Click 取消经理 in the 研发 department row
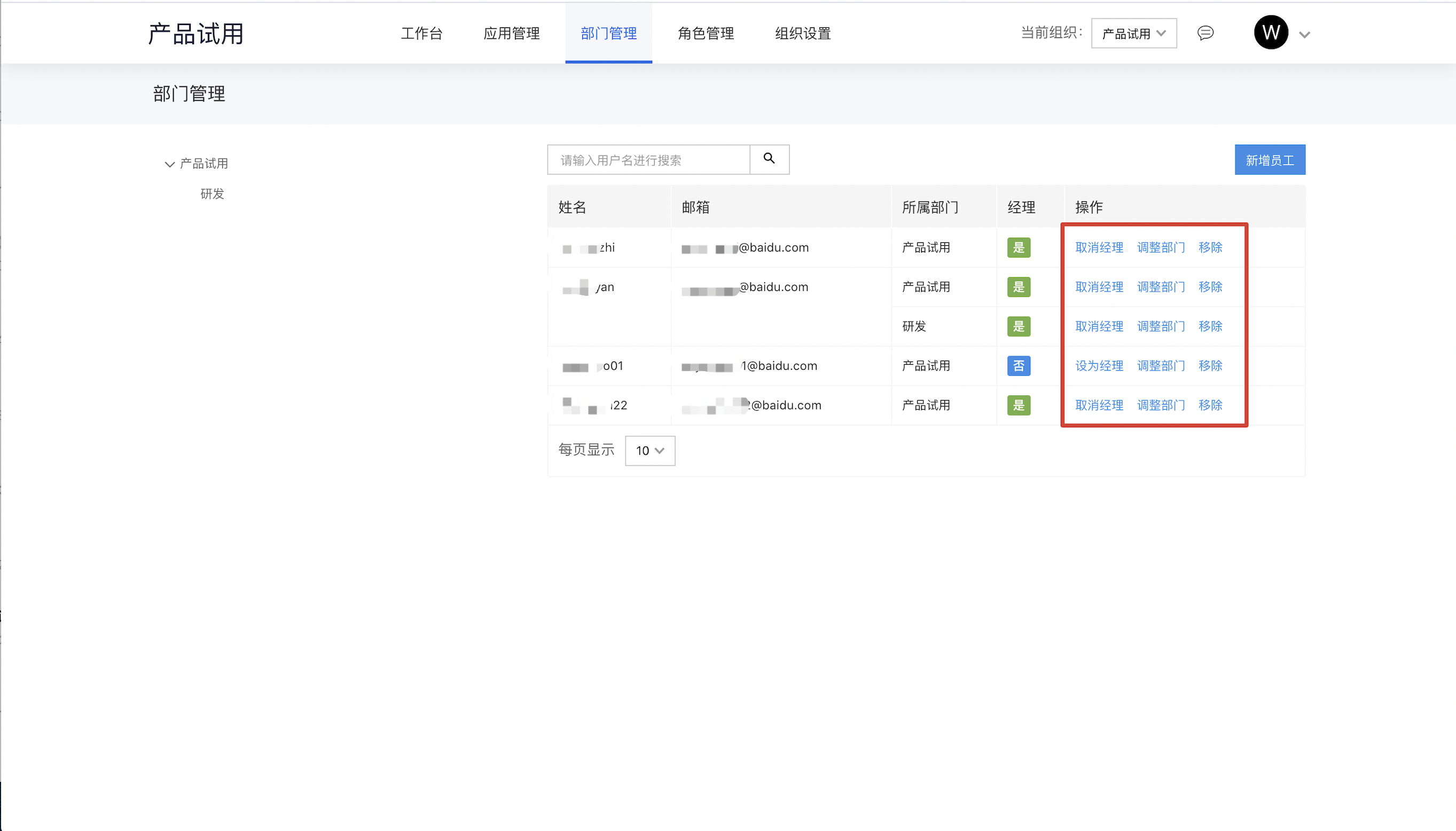 [1099, 326]
